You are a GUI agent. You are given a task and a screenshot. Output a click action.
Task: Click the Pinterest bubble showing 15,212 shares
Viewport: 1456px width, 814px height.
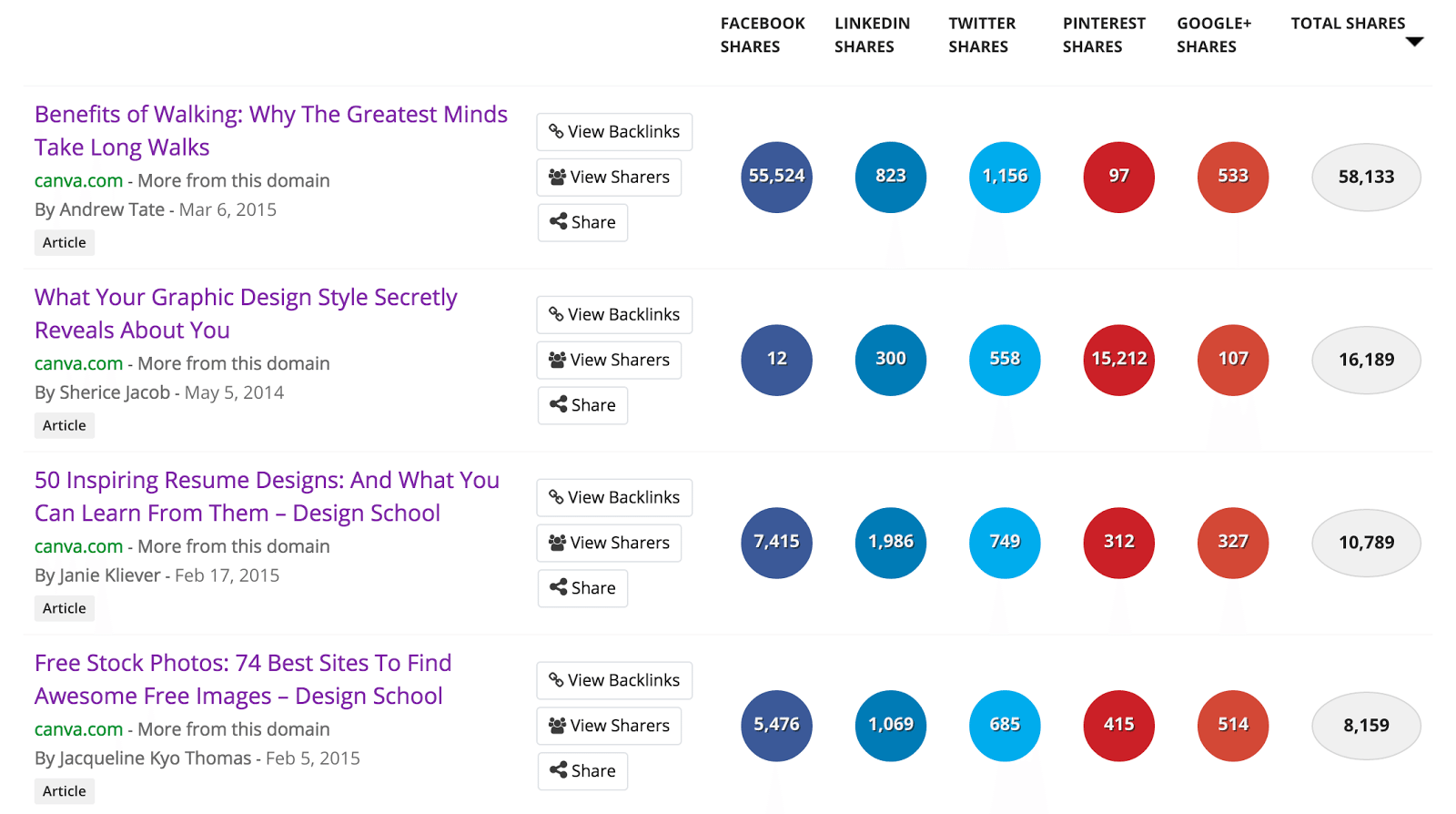click(1118, 360)
